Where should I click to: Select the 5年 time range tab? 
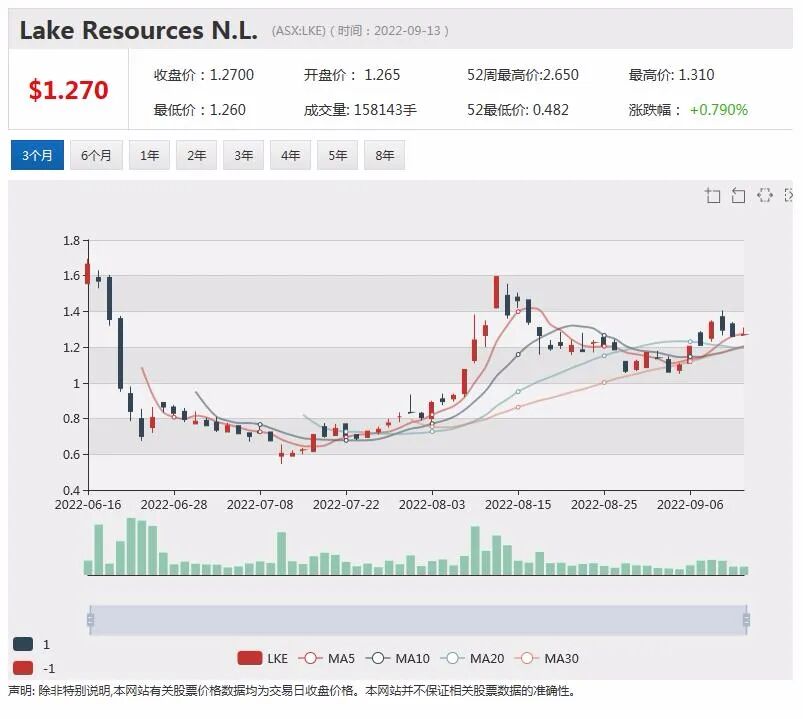(337, 155)
